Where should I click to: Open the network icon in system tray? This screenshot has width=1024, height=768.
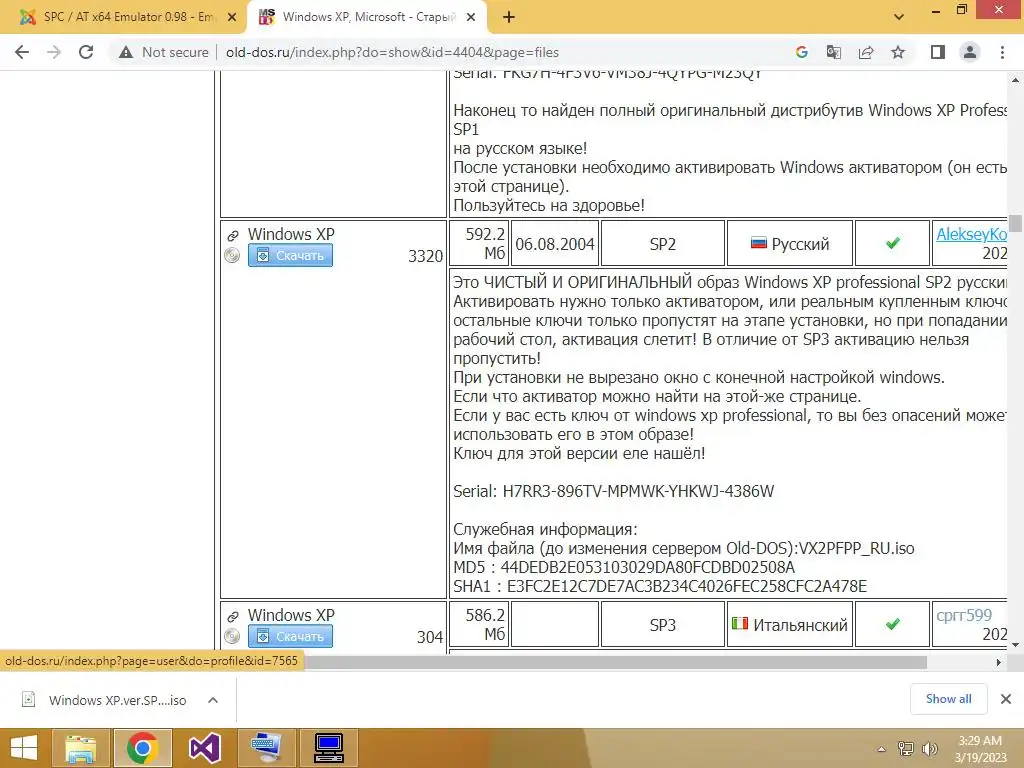(906, 749)
